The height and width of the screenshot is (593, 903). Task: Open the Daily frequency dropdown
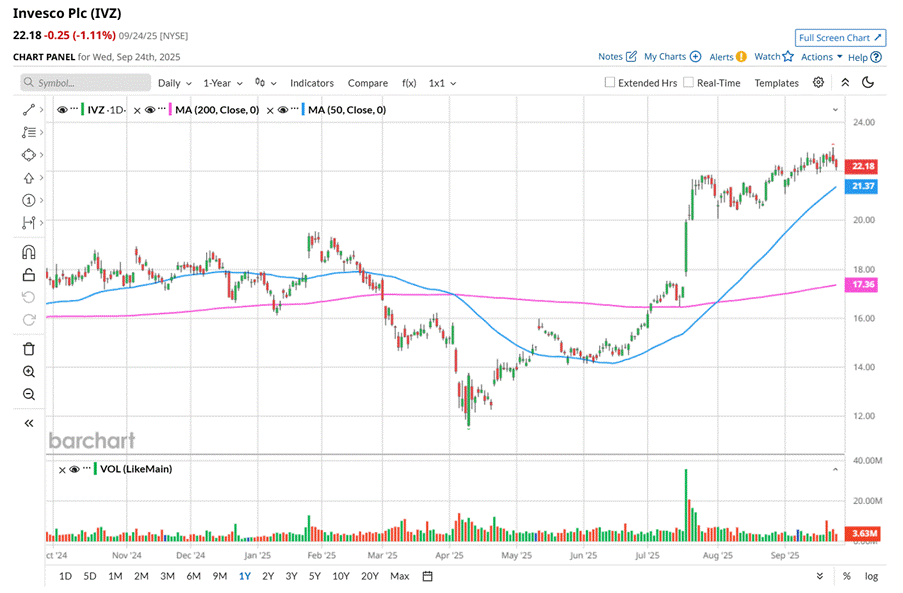(x=174, y=83)
